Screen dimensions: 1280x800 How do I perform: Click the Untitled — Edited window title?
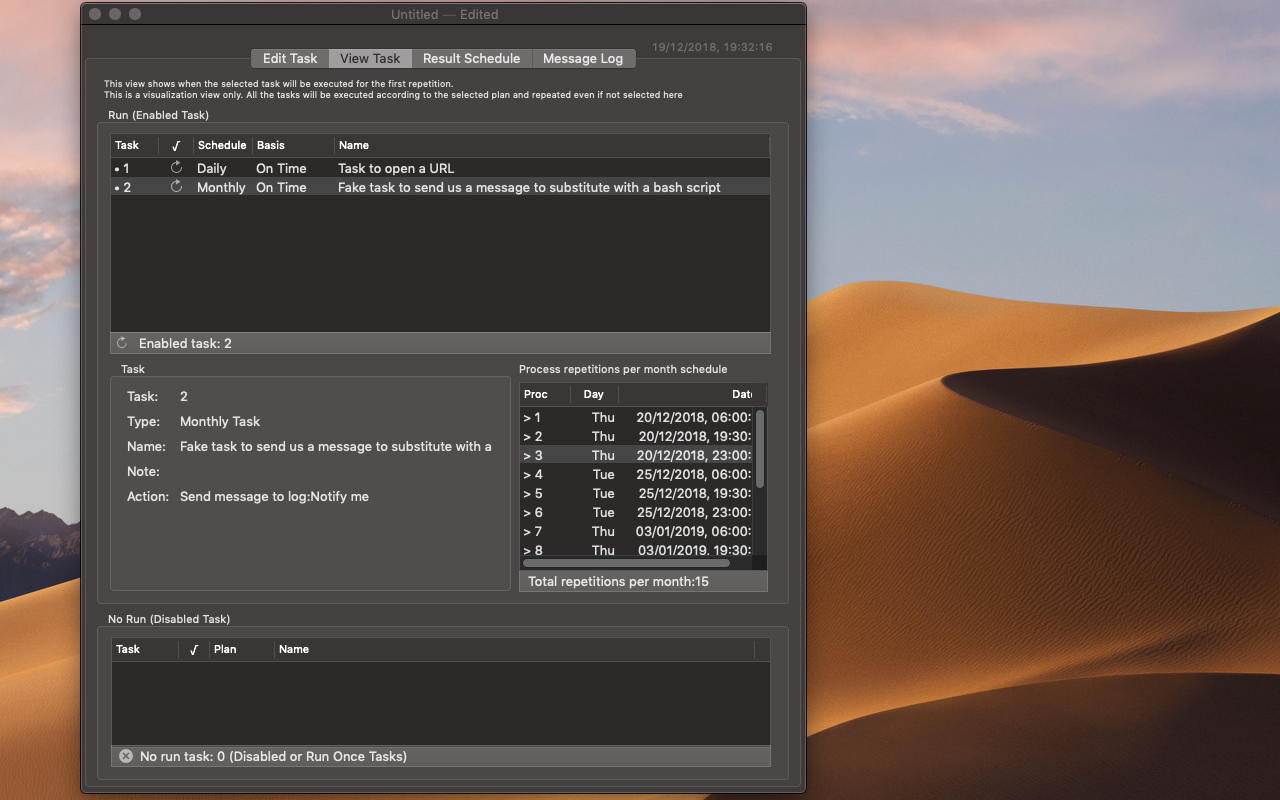click(x=445, y=14)
